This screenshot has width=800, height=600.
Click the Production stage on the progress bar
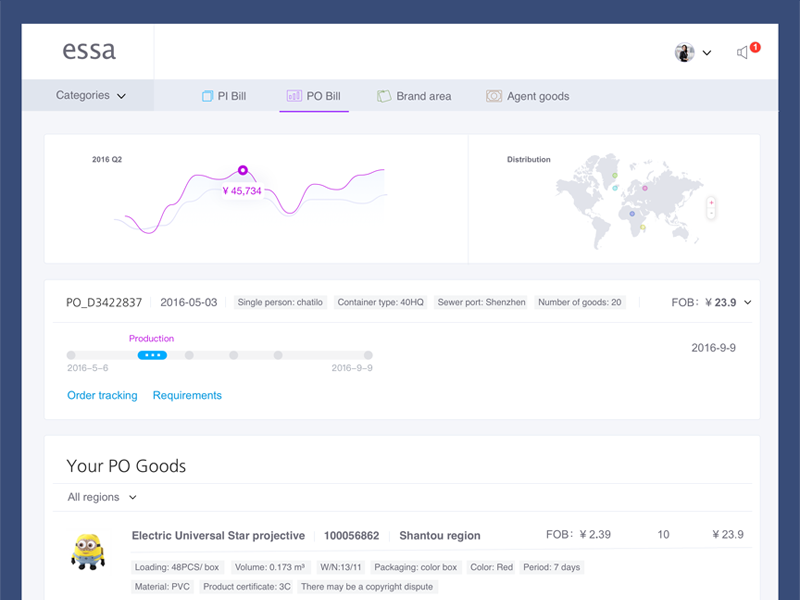coord(152,354)
